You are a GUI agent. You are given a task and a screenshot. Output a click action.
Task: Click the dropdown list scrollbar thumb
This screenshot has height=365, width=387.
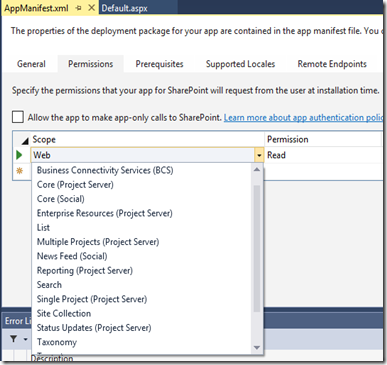pos(257,248)
